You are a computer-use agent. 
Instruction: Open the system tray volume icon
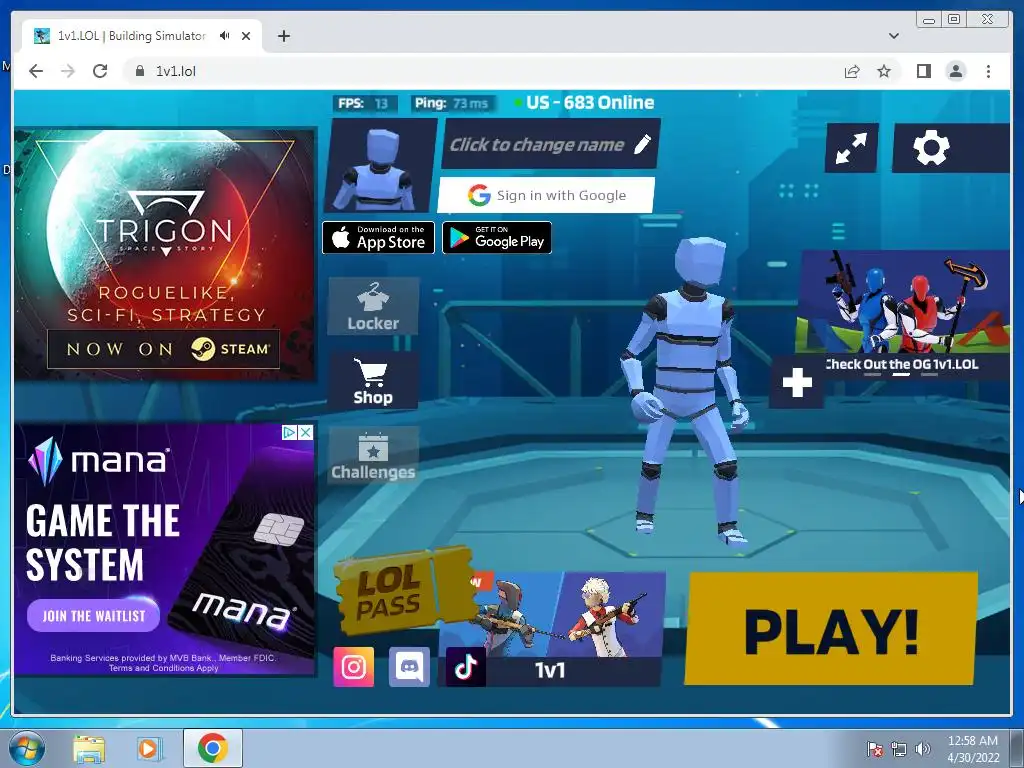(x=923, y=749)
